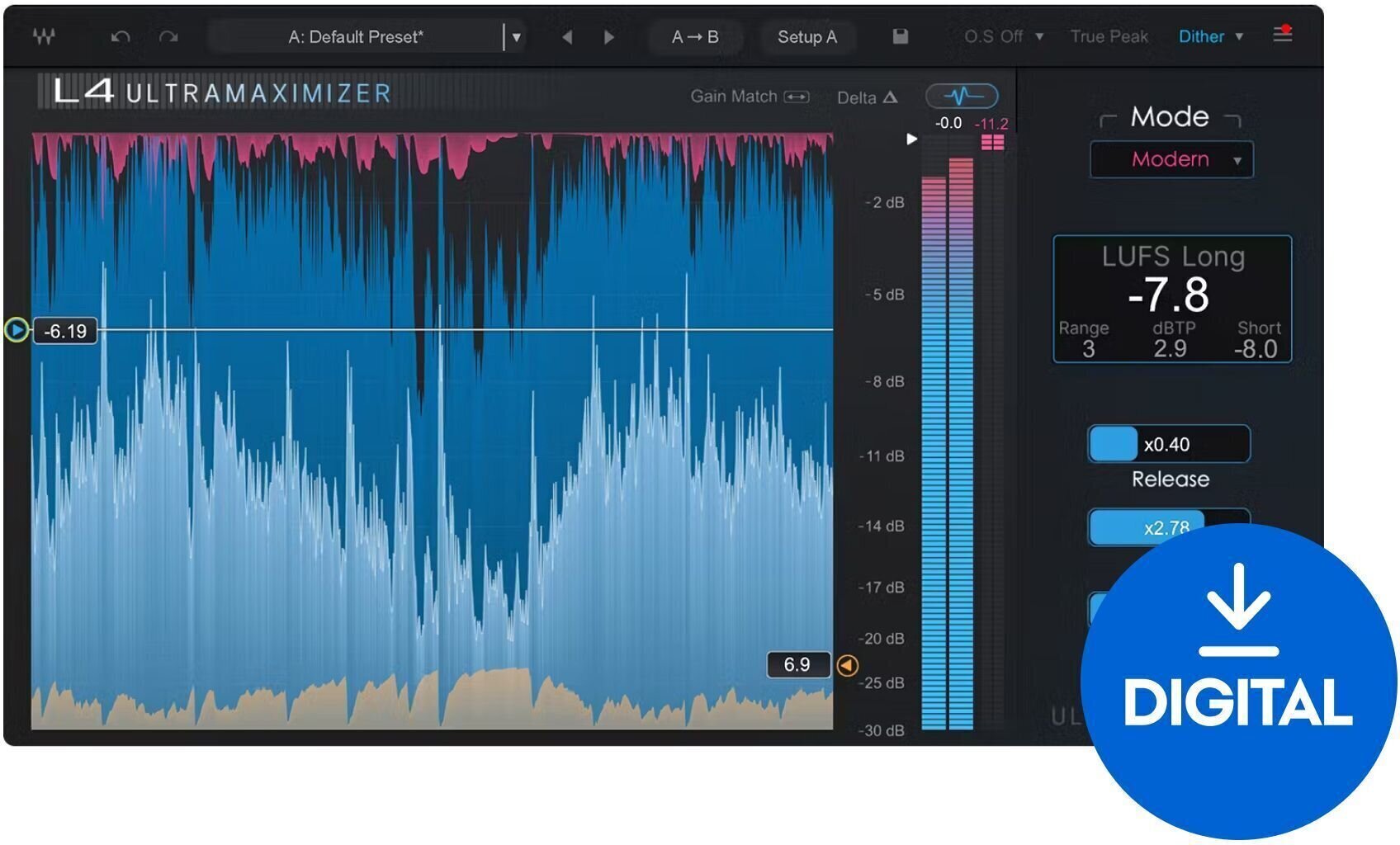The height and width of the screenshot is (845, 1400).
Task: Open the preset list dropdown arrow
Action: [x=517, y=37]
